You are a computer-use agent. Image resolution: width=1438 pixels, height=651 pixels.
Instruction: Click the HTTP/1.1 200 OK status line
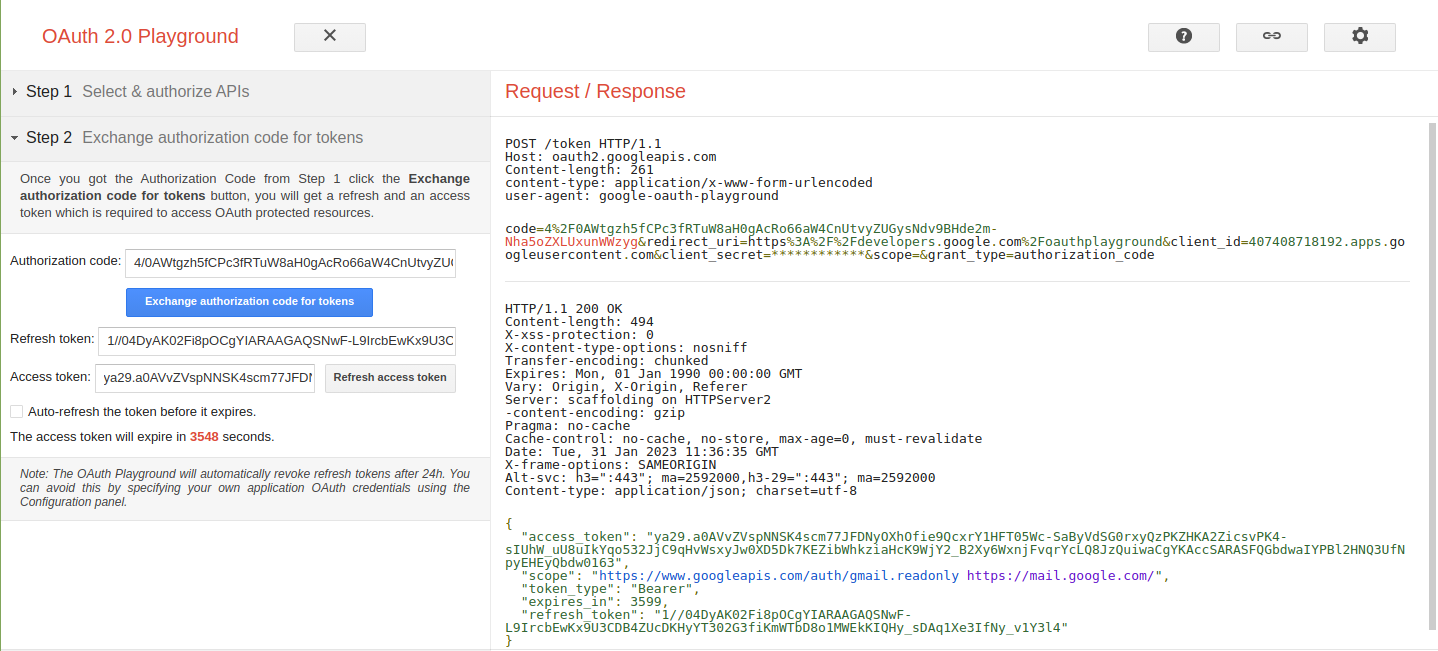(x=563, y=309)
